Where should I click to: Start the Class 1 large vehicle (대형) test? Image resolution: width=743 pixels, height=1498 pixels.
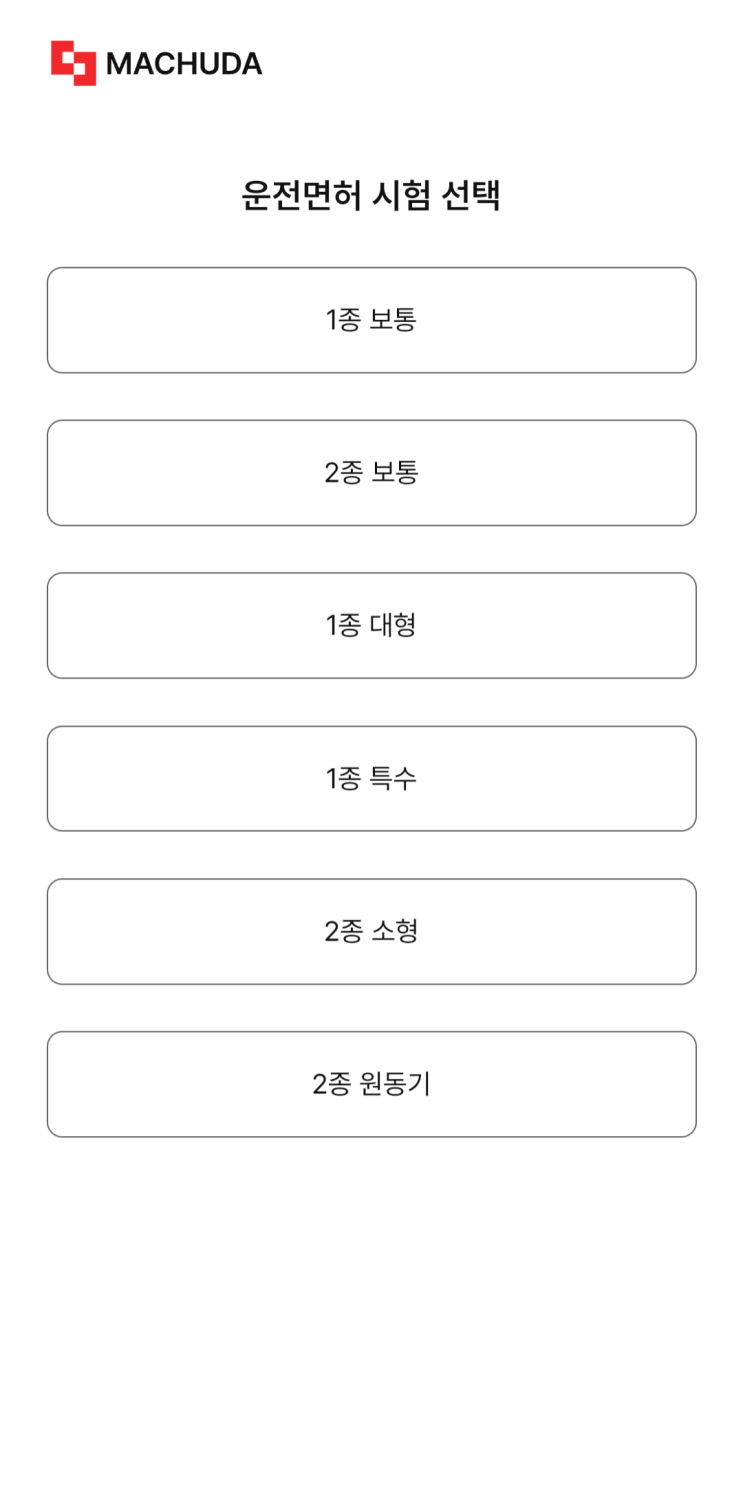point(371,626)
